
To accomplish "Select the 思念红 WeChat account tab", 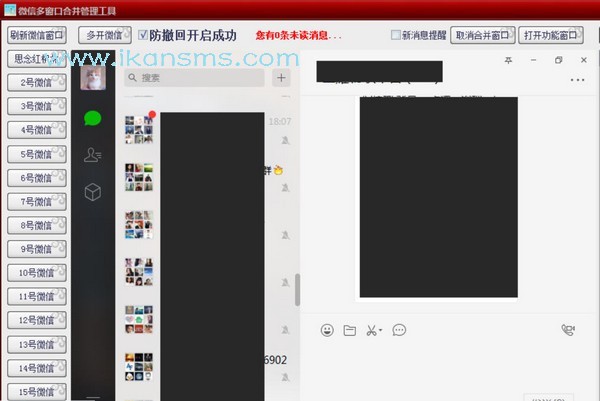I will tap(37, 59).
